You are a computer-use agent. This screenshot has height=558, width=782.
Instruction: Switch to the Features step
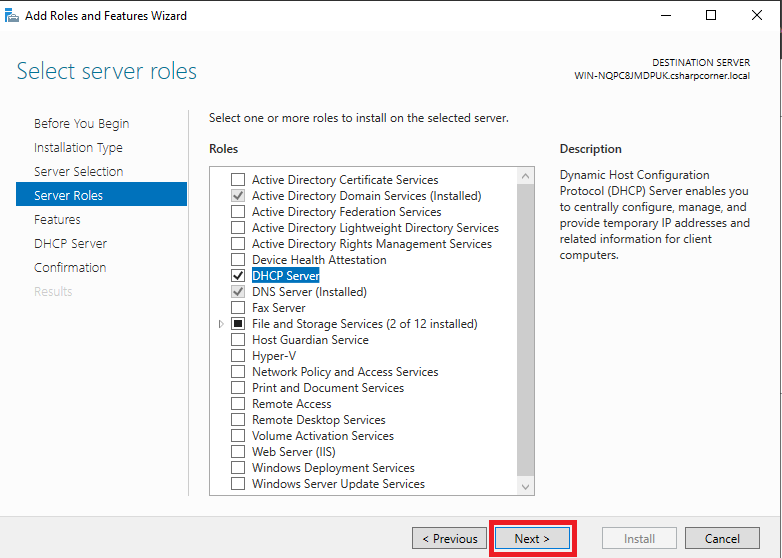pos(57,220)
